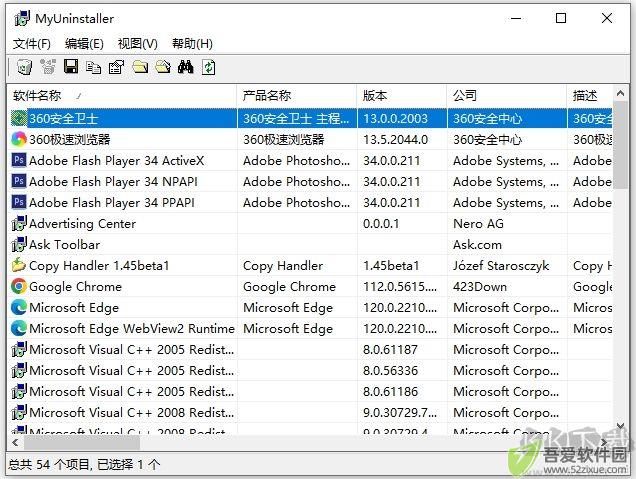Click version cell 8.0.61186
Viewport: 636px width, 479px height.
click(x=390, y=392)
